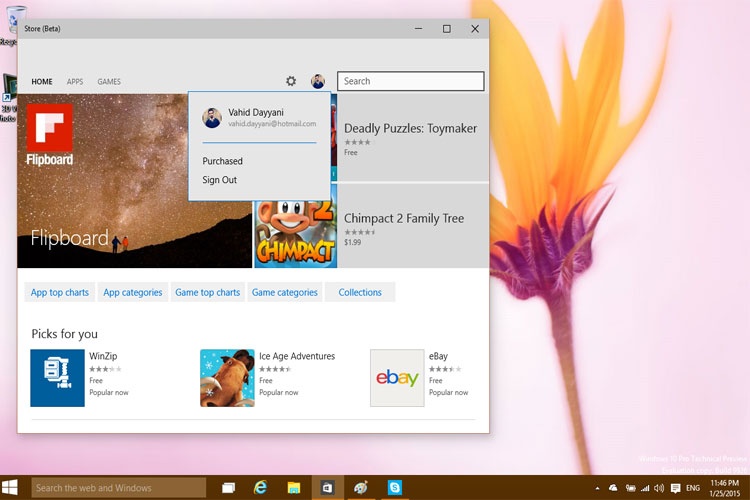Open the Ice Age Adventures icon
This screenshot has width=750, height=500.
[227, 378]
